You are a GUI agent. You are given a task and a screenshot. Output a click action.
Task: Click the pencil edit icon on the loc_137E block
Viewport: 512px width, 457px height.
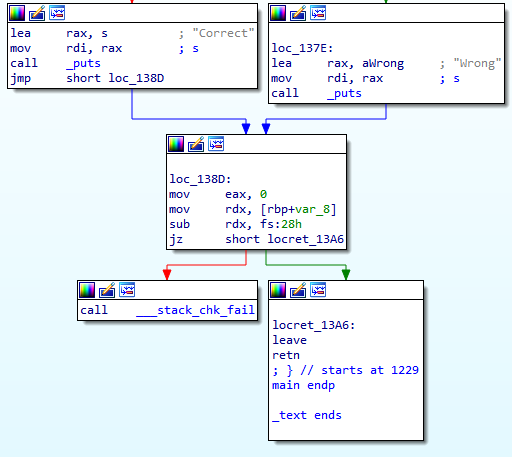click(298, 13)
